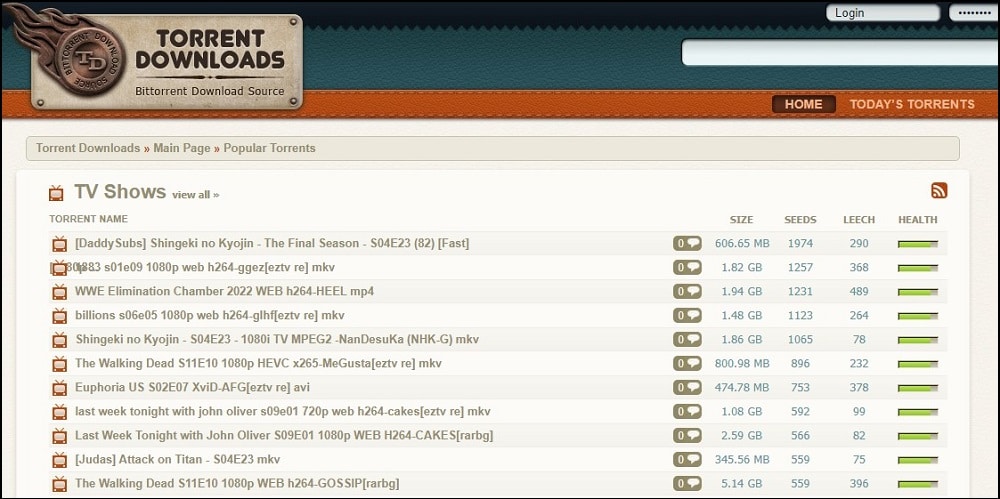The image size is (1000, 499).
Task: Focus the Login username field
Action: 883,13
